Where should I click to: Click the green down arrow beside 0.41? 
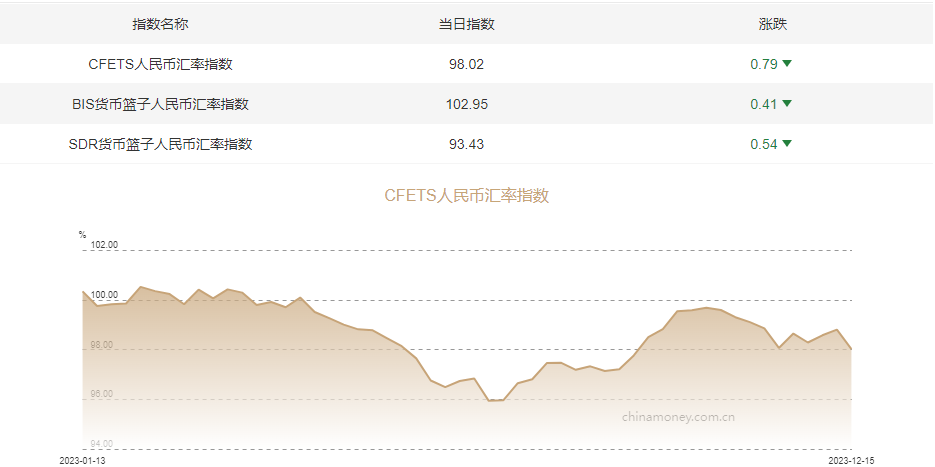(787, 104)
